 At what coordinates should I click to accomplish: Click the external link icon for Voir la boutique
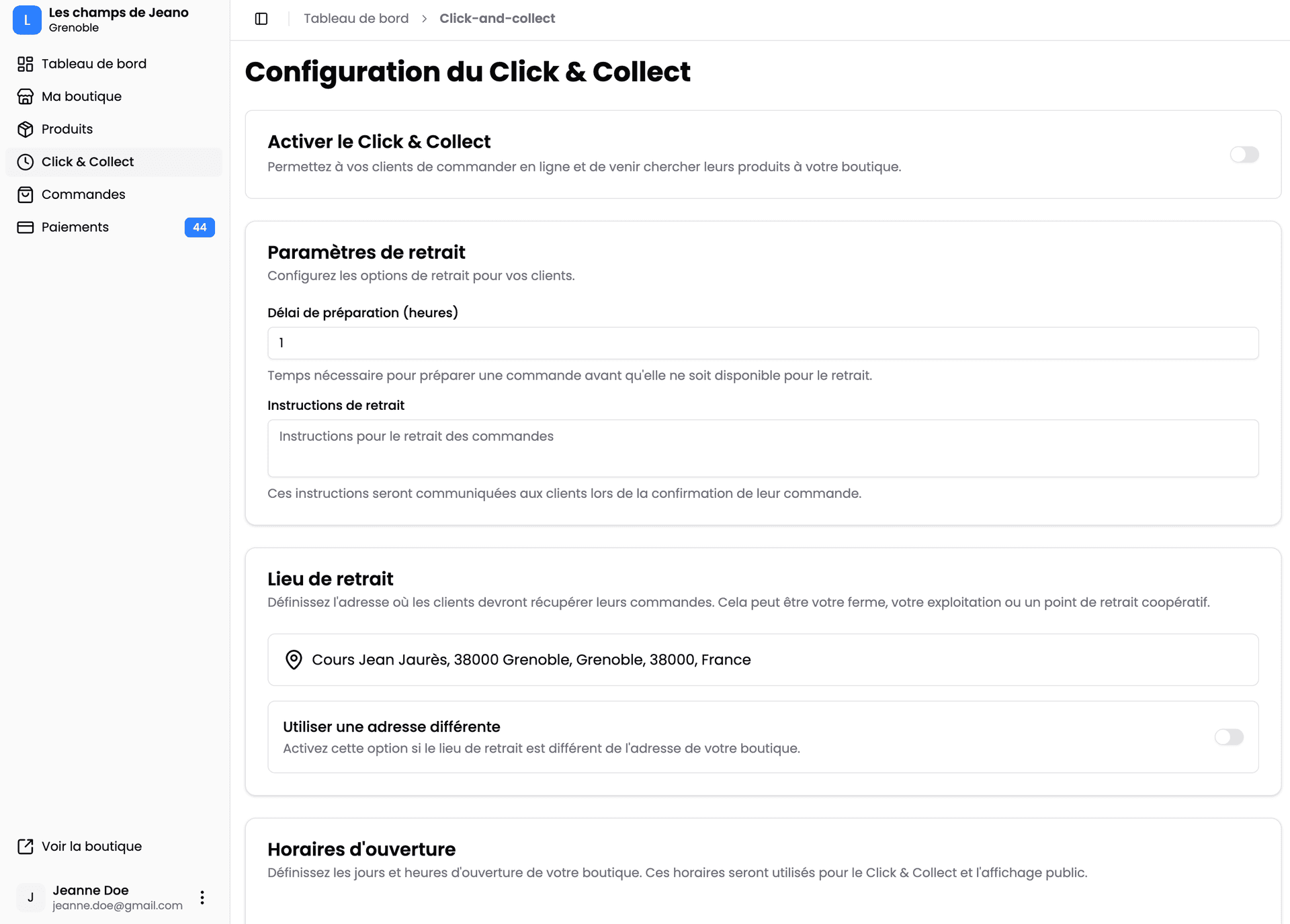pyautogui.click(x=25, y=847)
